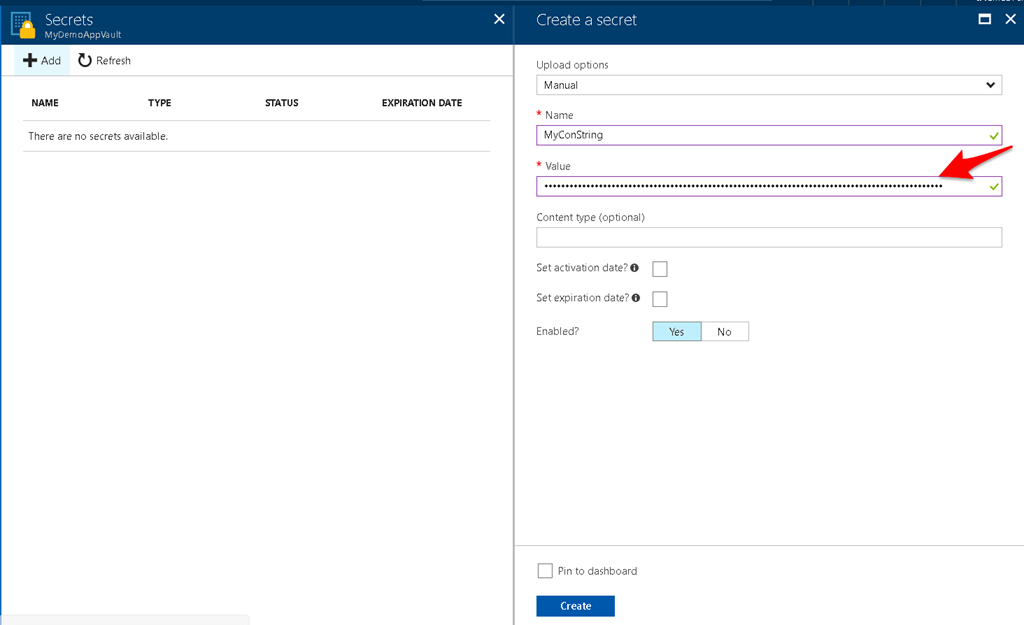Check the Set activation date checkbox
This screenshot has height=625, width=1024.
pyautogui.click(x=658, y=268)
